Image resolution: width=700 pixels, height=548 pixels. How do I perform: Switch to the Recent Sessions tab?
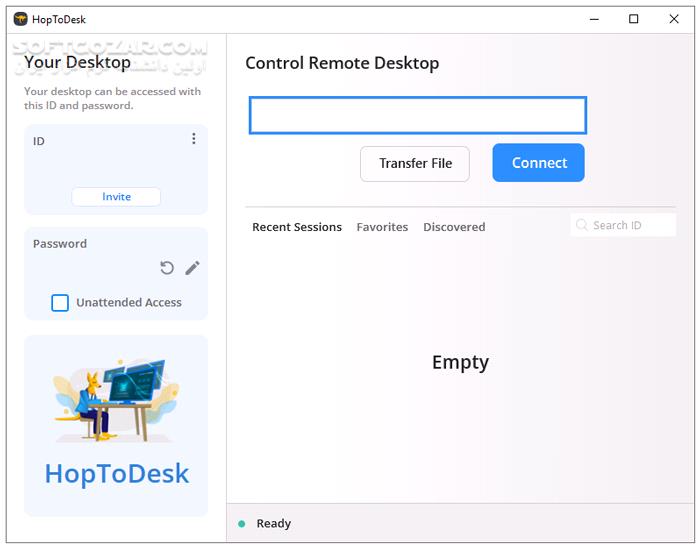(297, 227)
